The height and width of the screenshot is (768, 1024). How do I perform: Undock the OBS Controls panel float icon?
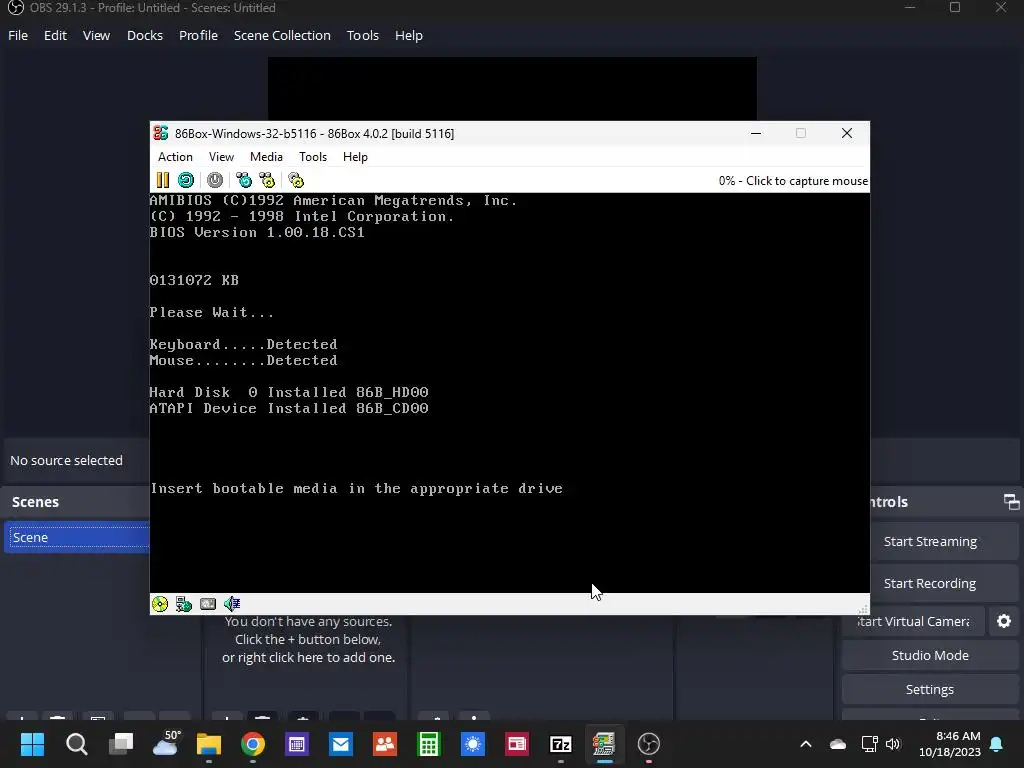[1011, 502]
